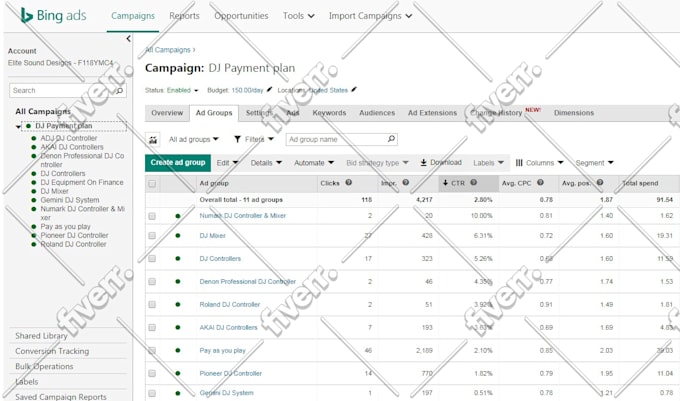Open the Gemini DJ System ad group link
Image resolution: width=680 pixels, height=401 pixels.
(226, 393)
